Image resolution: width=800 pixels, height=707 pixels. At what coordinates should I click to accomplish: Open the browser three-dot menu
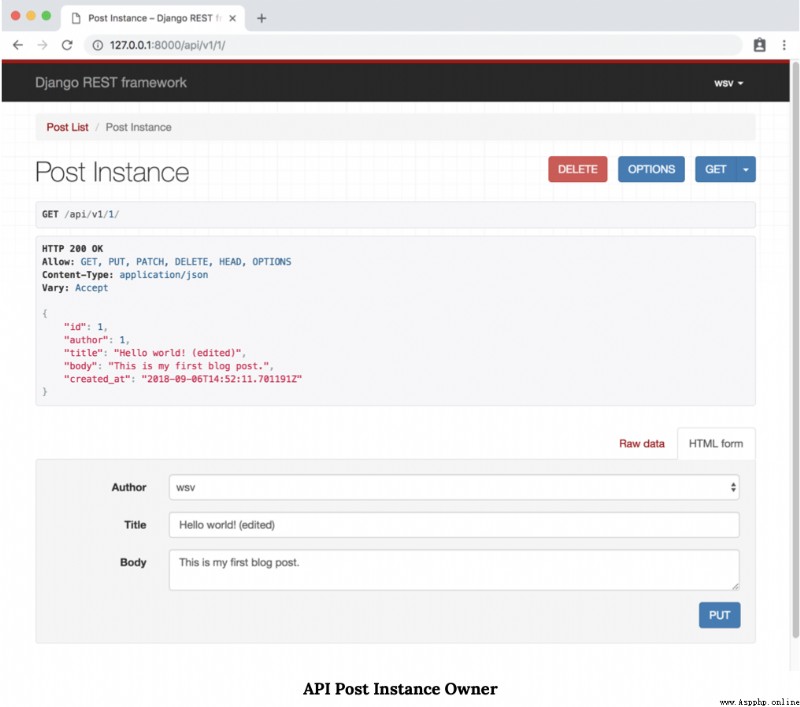[784, 45]
